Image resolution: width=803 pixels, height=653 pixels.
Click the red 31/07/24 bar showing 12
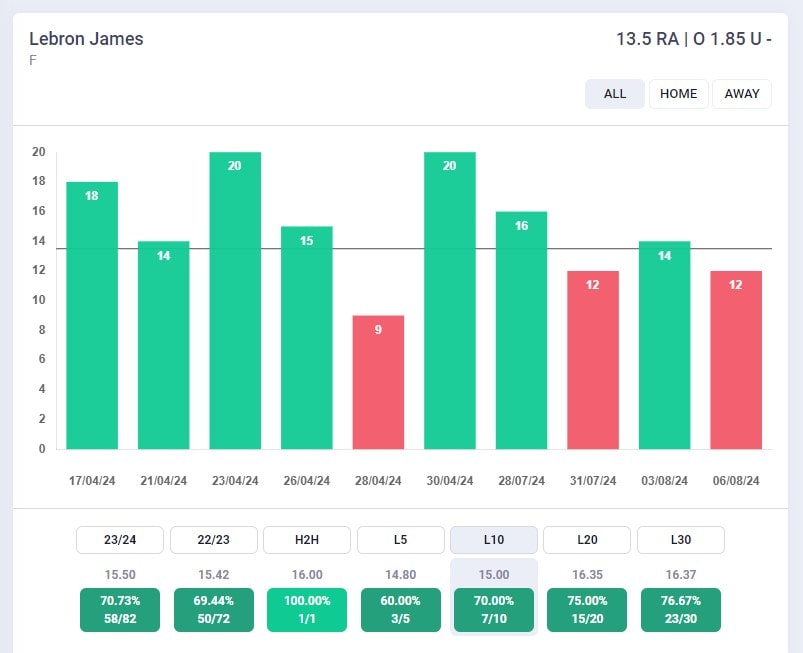(593, 360)
